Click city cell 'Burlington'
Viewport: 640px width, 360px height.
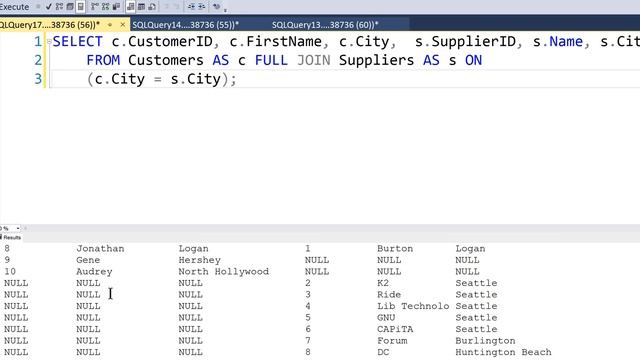point(485,340)
